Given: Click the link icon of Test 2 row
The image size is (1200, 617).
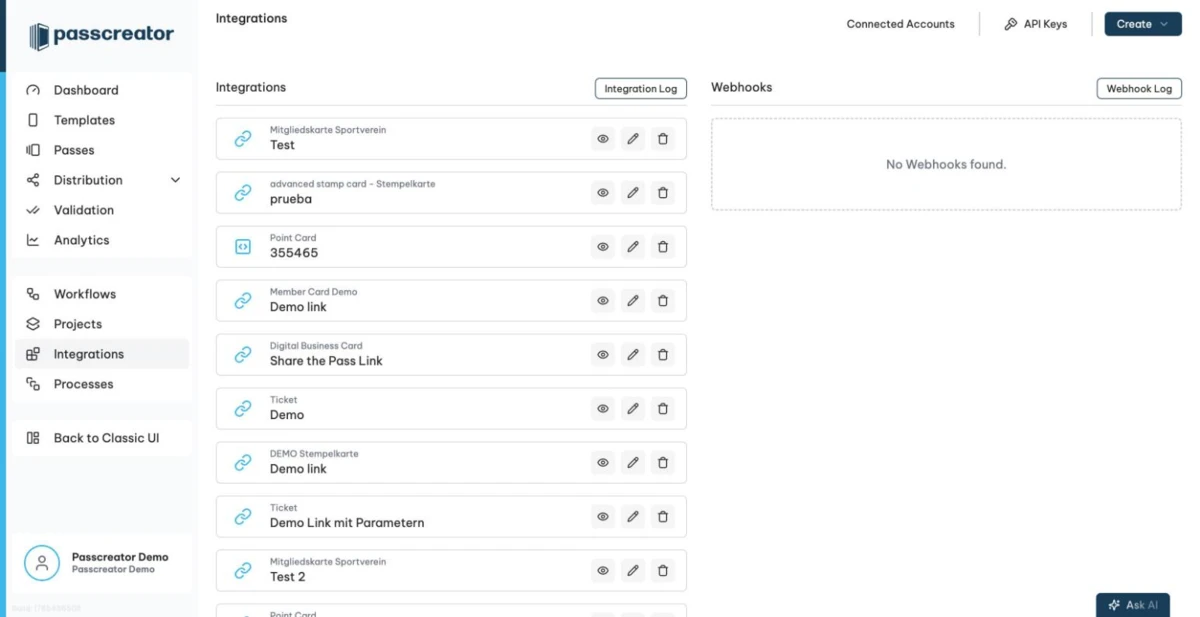Looking at the screenshot, I should click(x=243, y=571).
